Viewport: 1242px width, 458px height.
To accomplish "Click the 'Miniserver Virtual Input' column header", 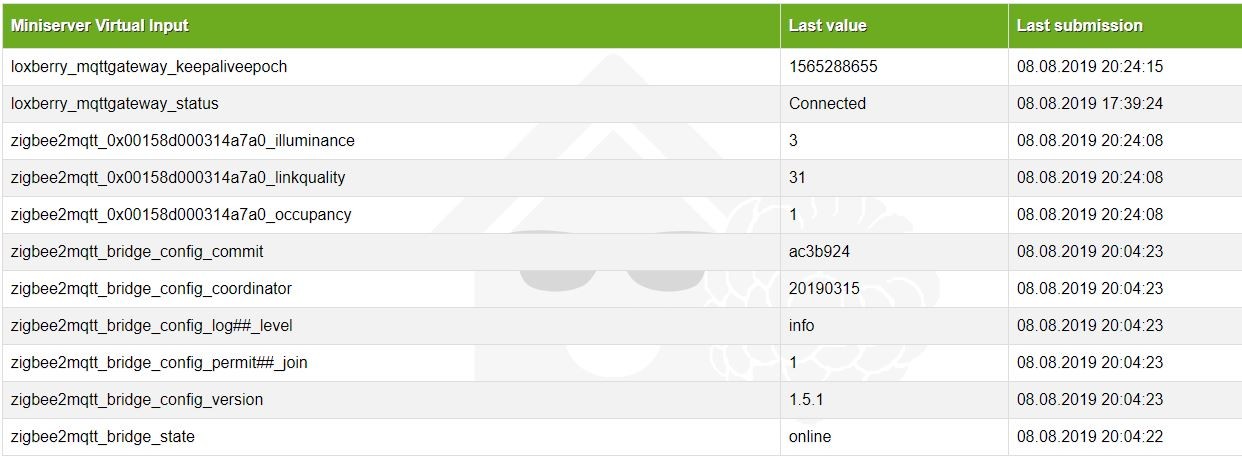I will coord(100,25).
